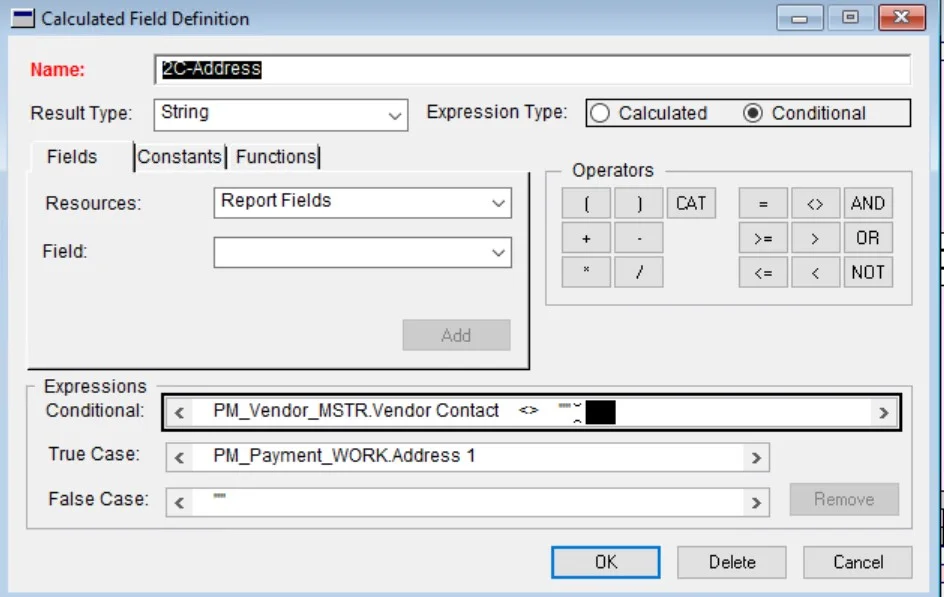The width and height of the screenshot is (944, 597).
Task: Move right in the False Case expression
Action: 756,503
